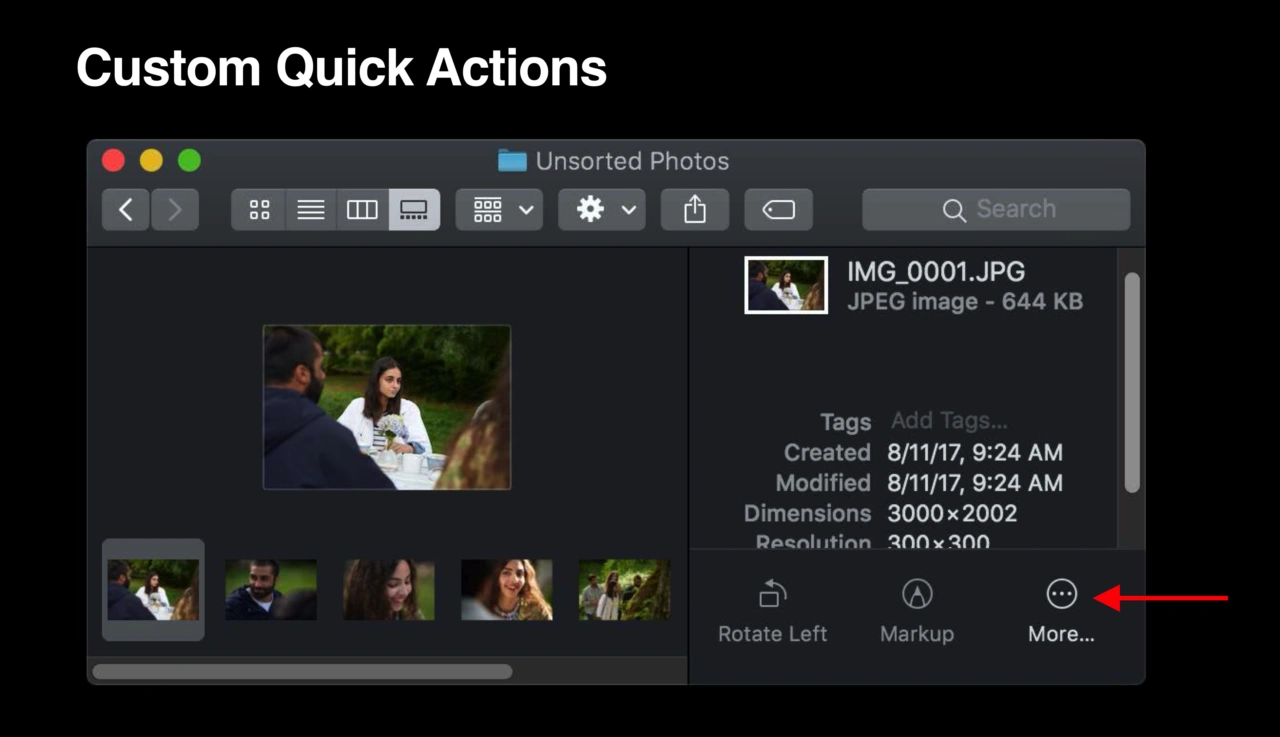Select the second photo thumbnail in the filmstrip
The image size is (1280, 737).
point(270,590)
